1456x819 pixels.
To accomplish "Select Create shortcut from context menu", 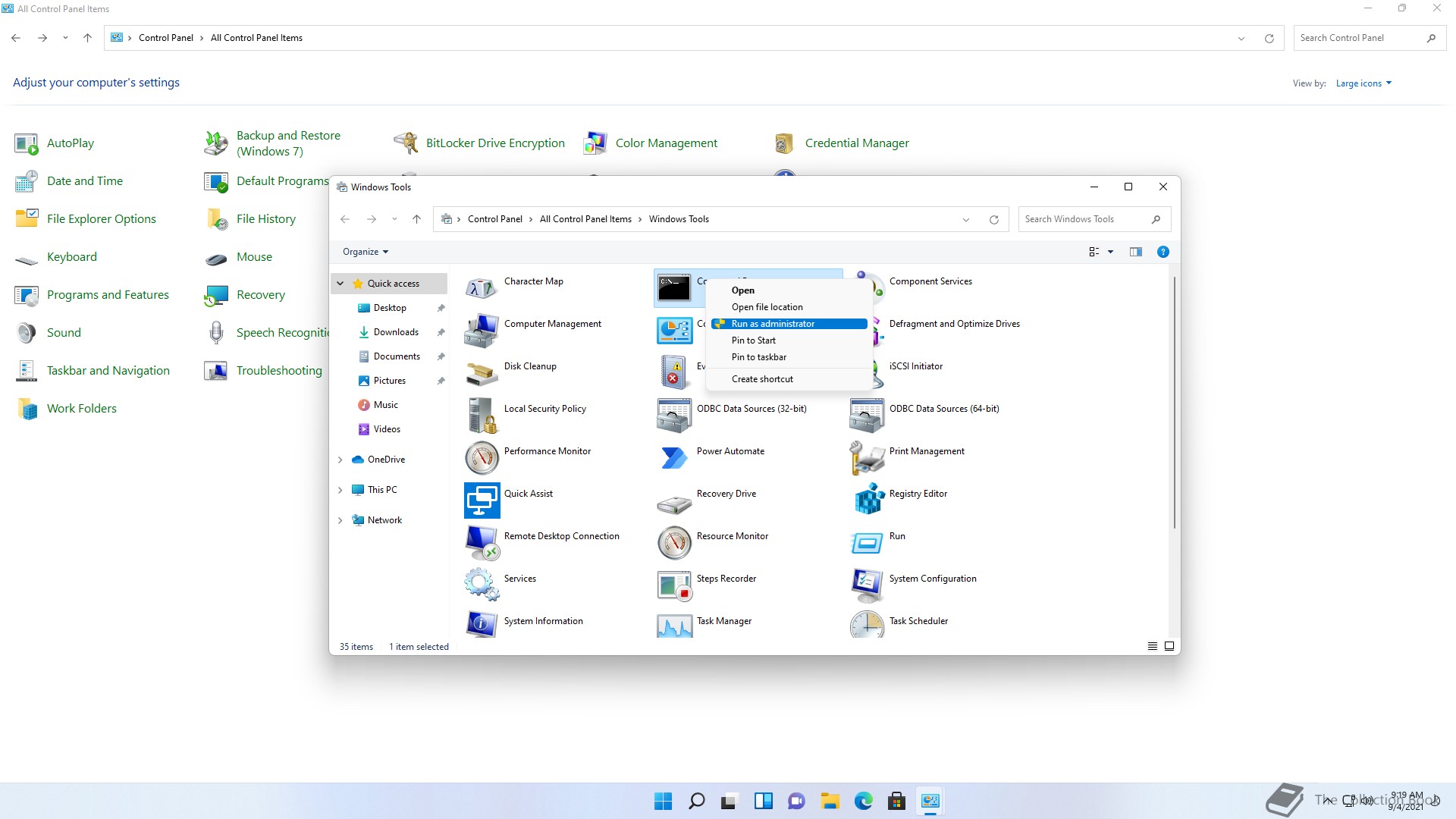I will pyautogui.click(x=789, y=379).
